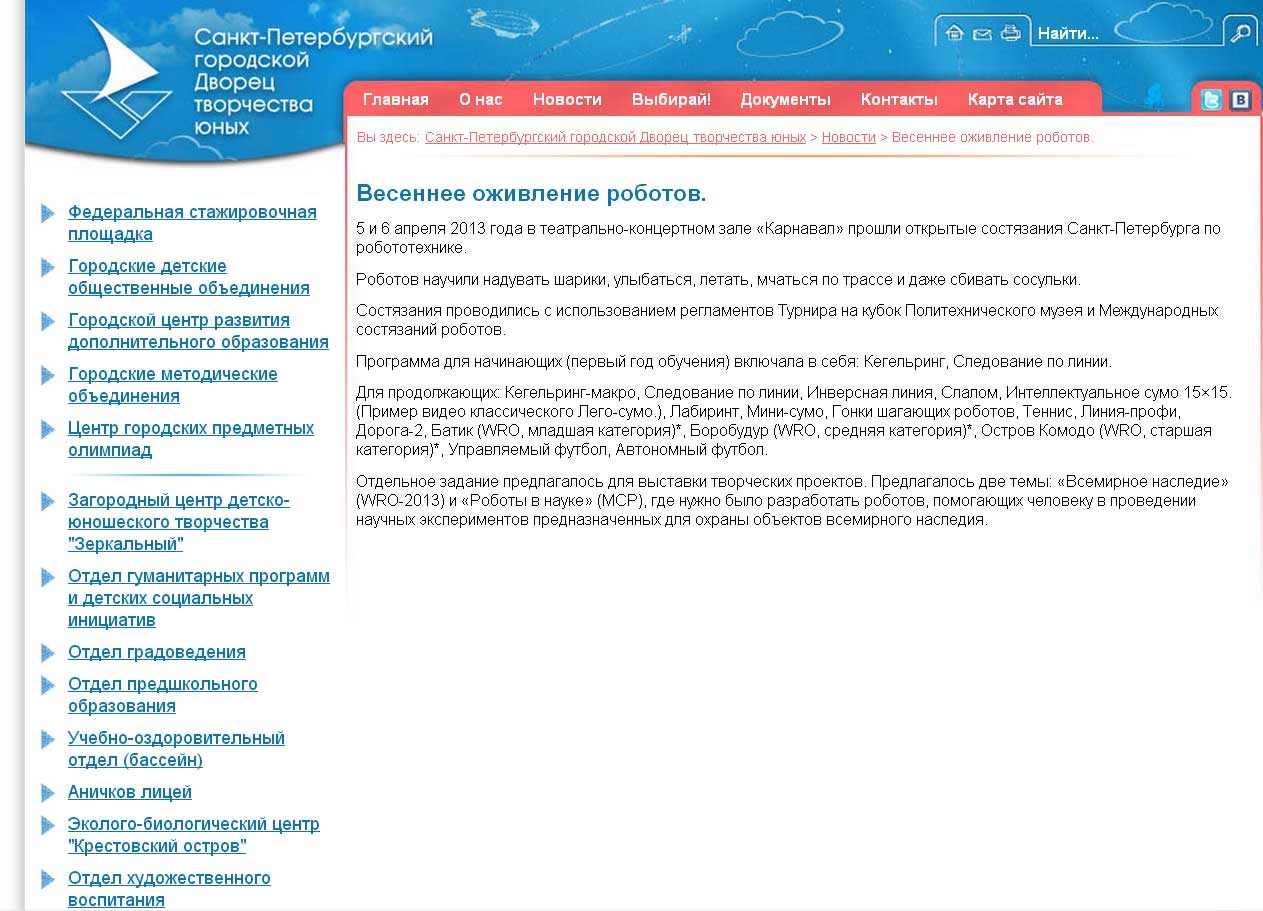Click paragraph starting 5 и 6 апреля 2013
This screenshot has width=1263, height=911.
point(788,238)
